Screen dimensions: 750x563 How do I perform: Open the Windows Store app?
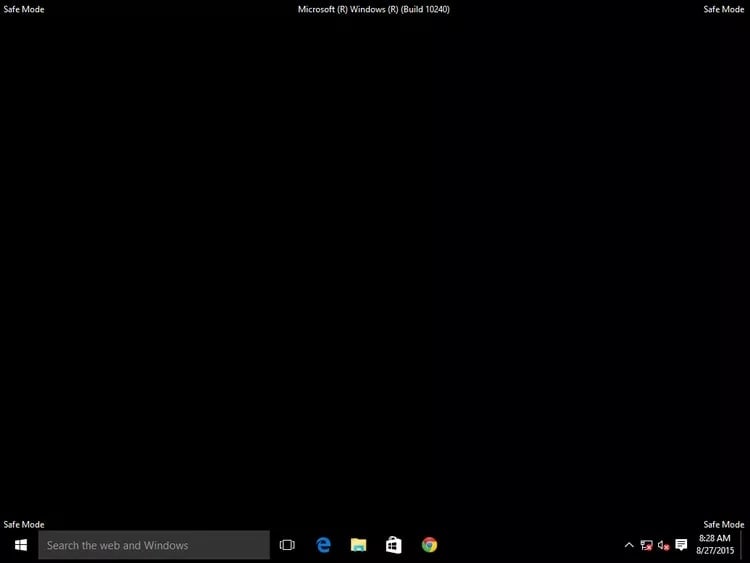pyautogui.click(x=394, y=545)
